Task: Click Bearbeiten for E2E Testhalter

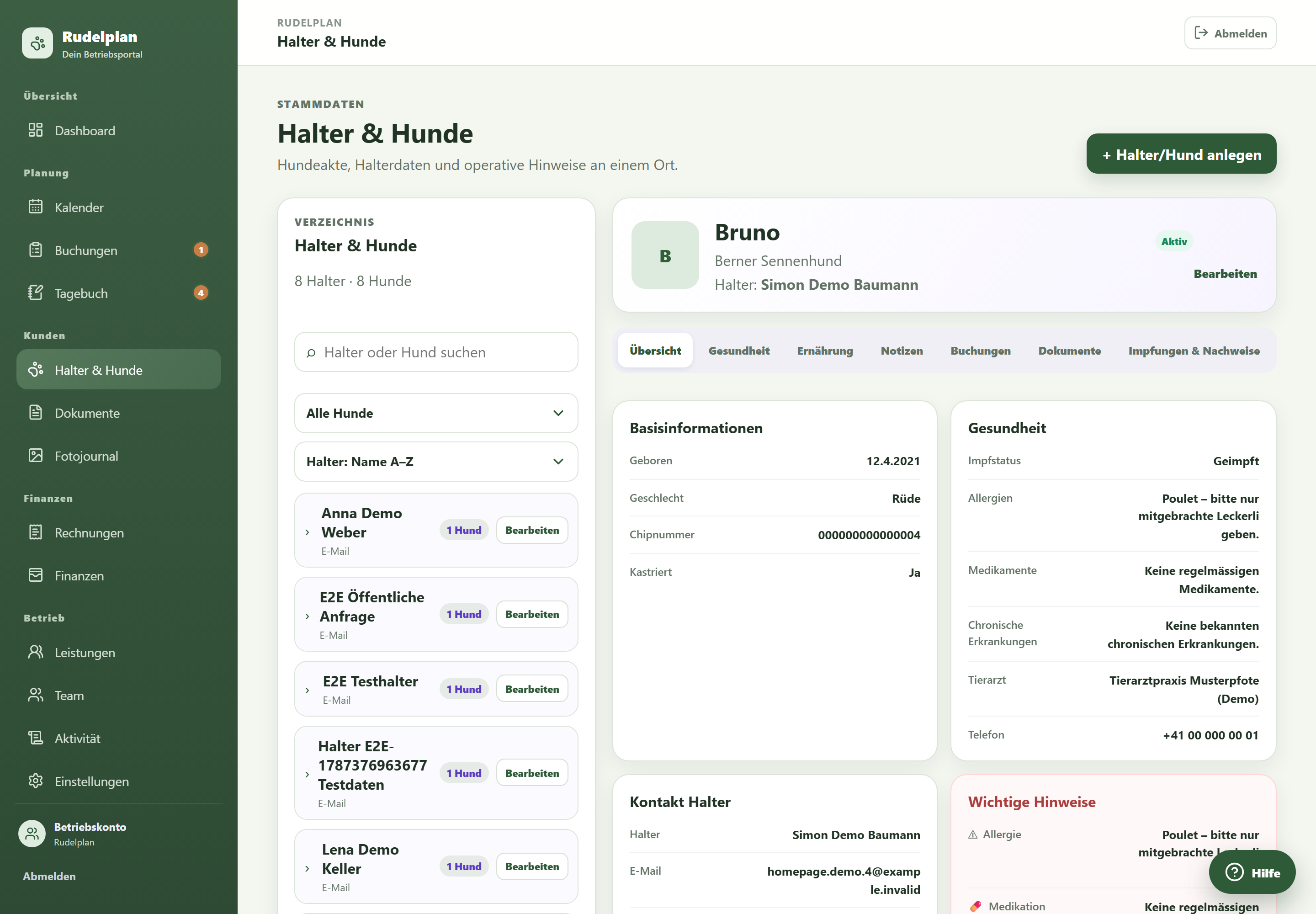Action: pos(532,689)
